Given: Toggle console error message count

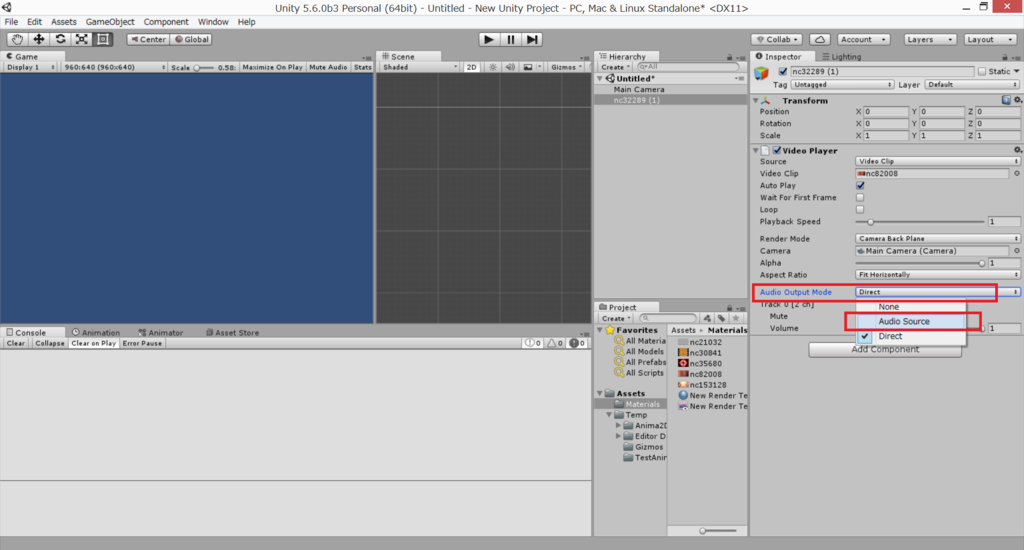Looking at the screenshot, I should 577,343.
